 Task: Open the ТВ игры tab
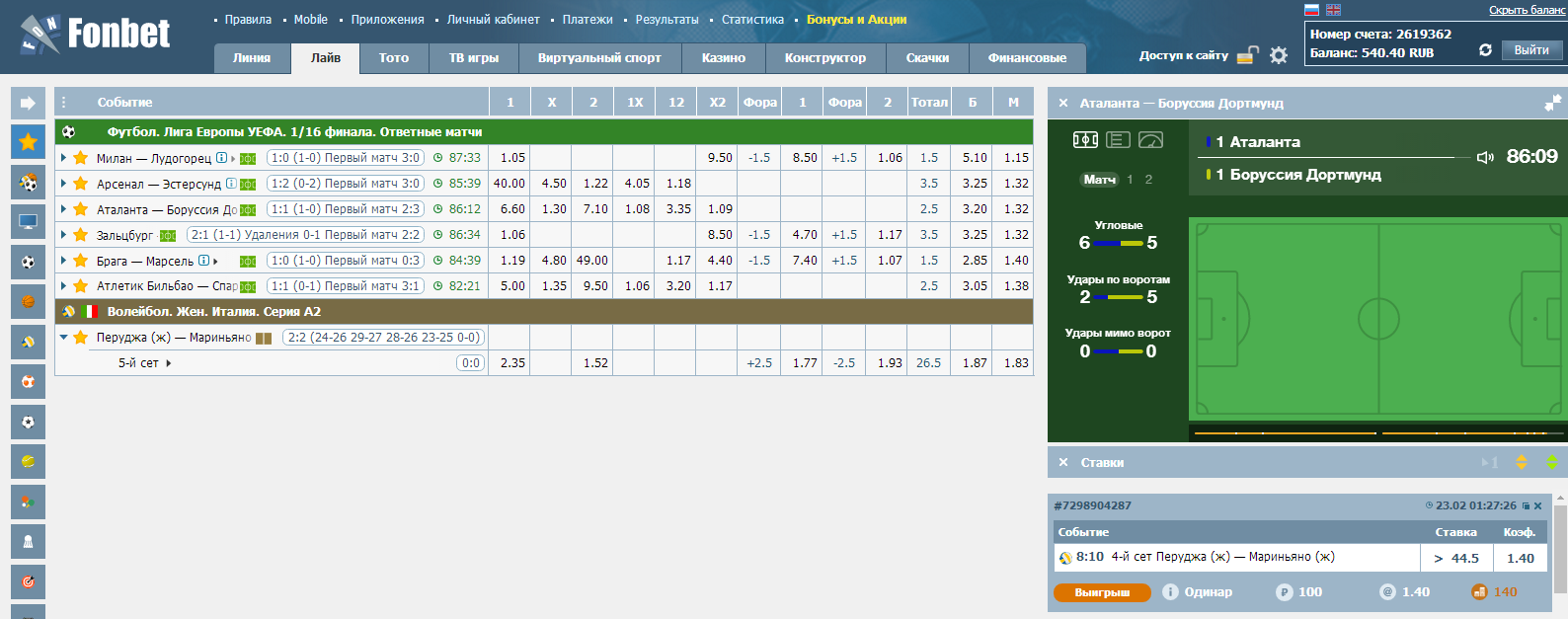coord(474,58)
